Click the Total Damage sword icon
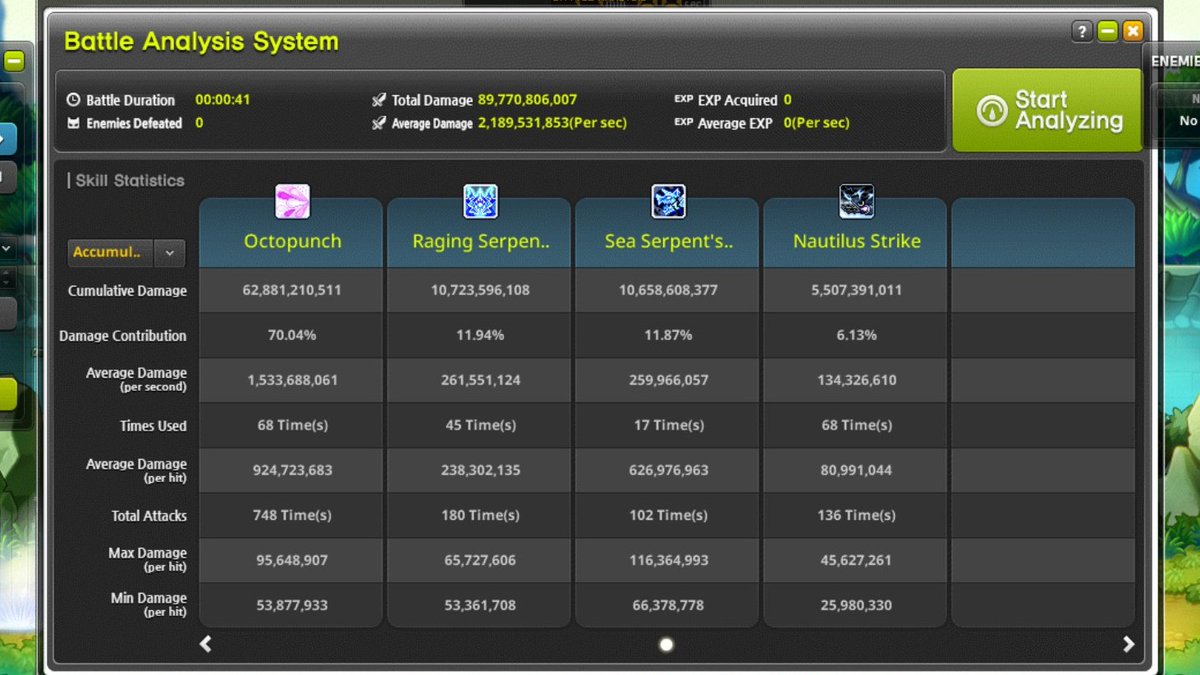 coord(378,100)
